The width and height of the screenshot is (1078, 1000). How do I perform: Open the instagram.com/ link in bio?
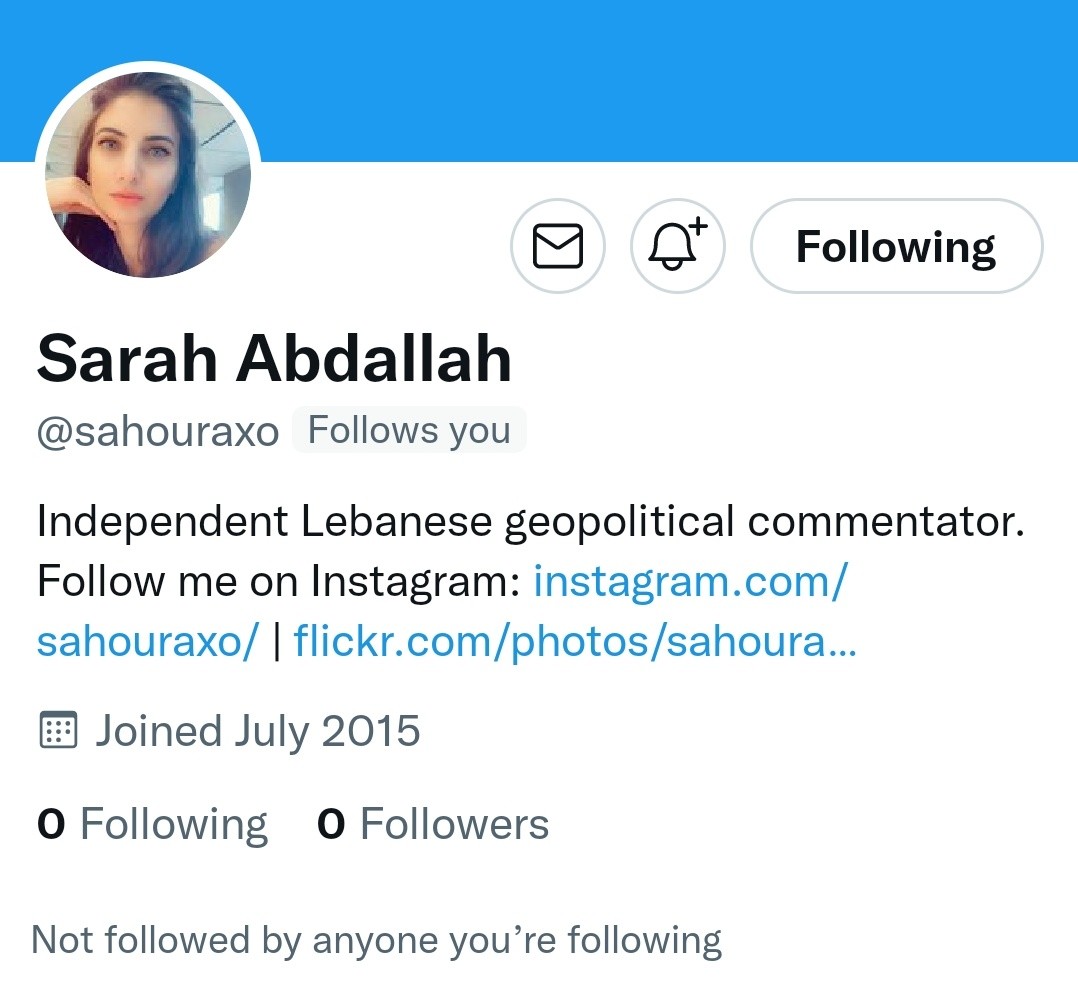tap(691, 582)
